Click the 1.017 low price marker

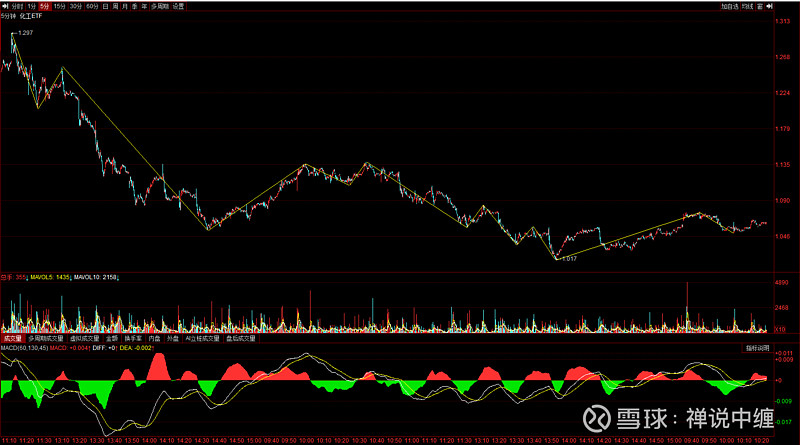click(569, 259)
